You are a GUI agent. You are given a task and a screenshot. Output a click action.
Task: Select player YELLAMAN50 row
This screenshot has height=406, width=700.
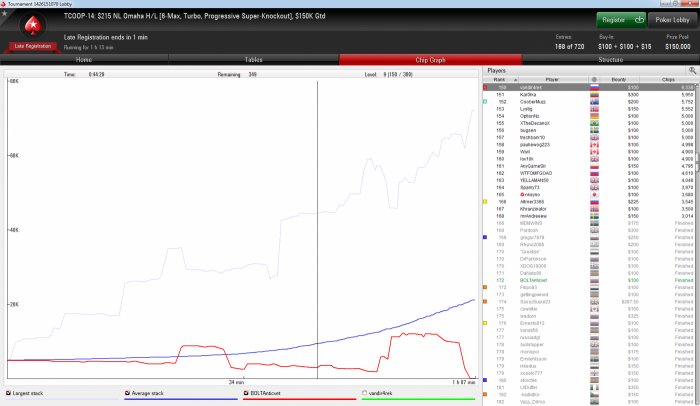589,180
